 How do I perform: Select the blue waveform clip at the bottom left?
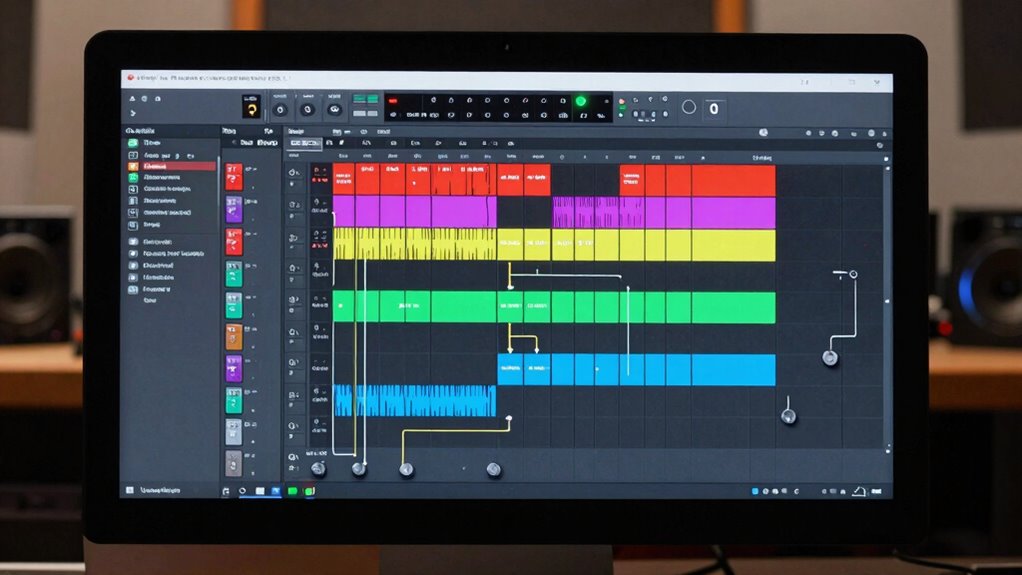coord(414,400)
